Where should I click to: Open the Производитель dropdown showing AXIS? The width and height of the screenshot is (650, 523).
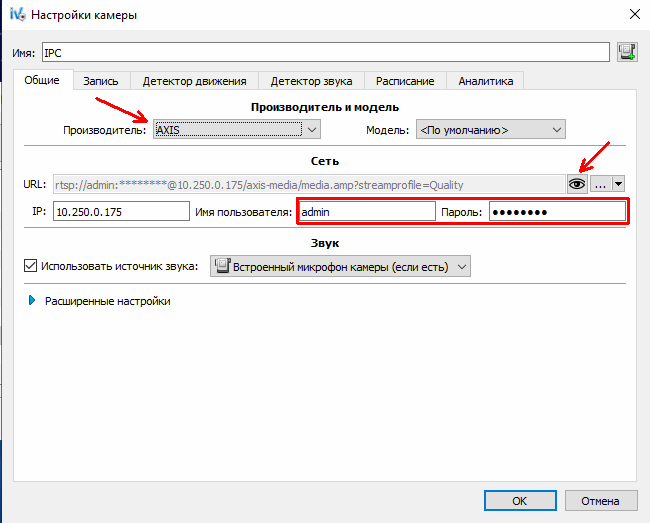coord(237,130)
